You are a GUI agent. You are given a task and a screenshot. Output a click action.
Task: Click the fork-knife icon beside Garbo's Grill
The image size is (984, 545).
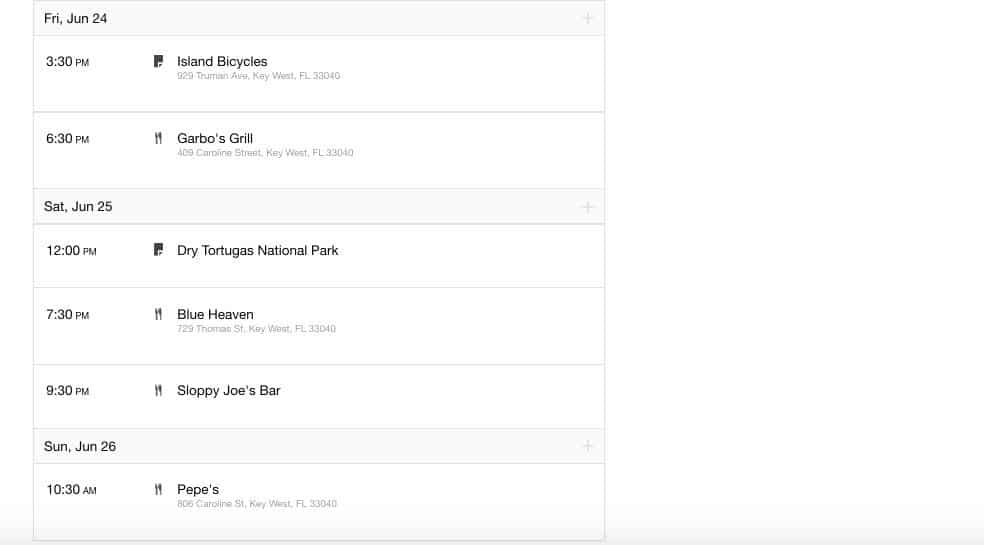[158, 138]
